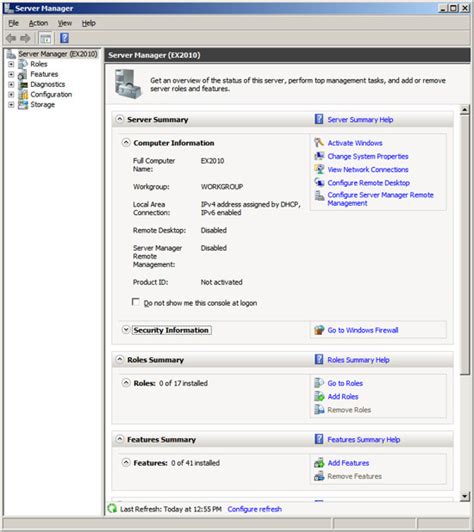
Task: Expand the Roles node in the tree
Action: [11, 64]
